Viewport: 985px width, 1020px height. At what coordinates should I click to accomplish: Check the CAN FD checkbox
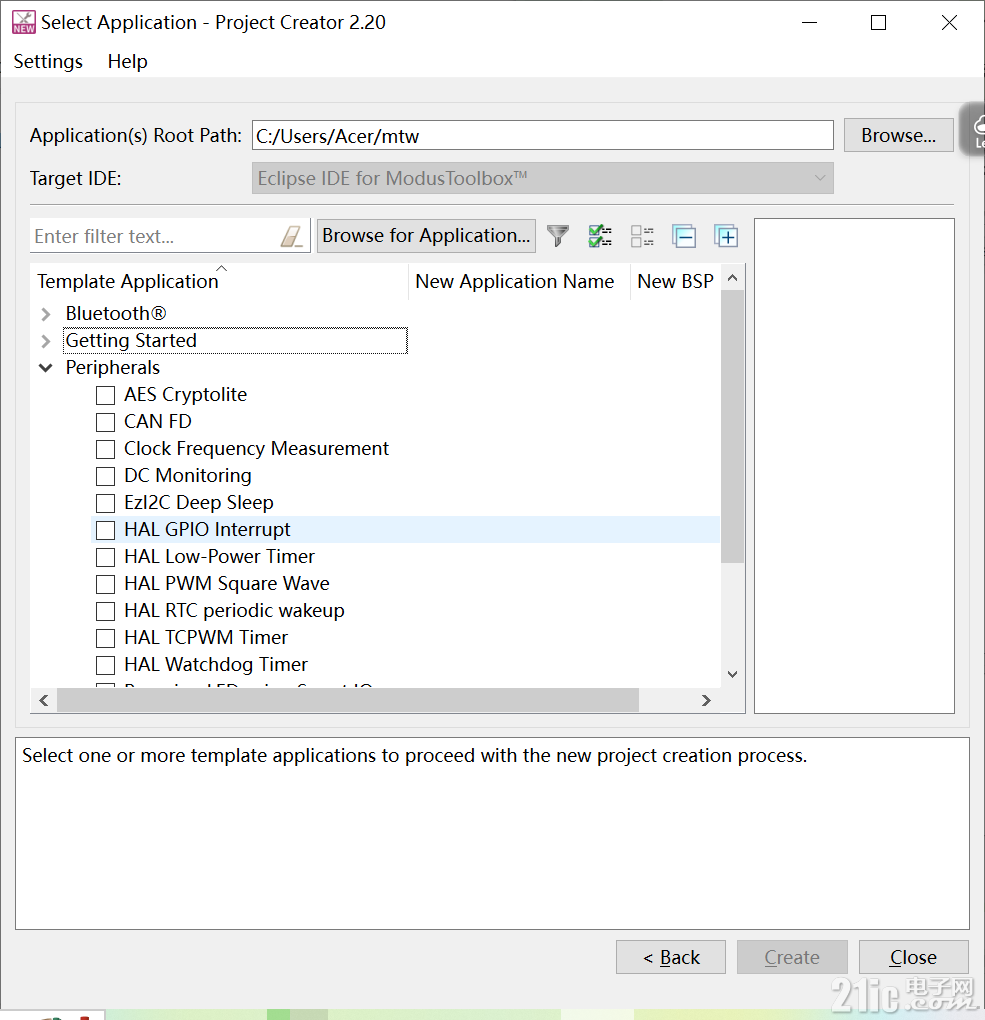(x=105, y=422)
